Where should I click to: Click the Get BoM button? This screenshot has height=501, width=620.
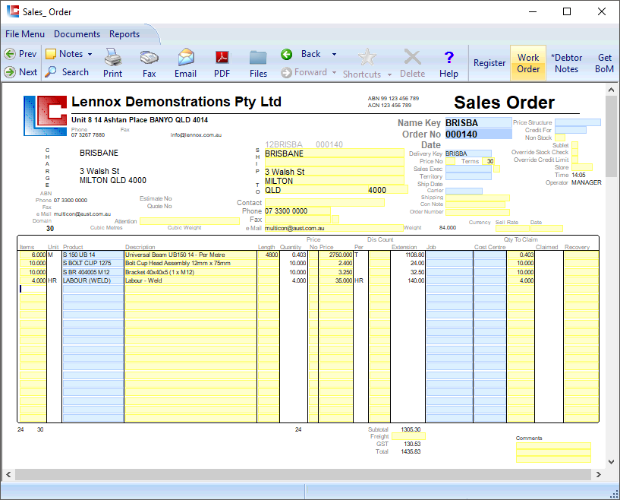605,63
